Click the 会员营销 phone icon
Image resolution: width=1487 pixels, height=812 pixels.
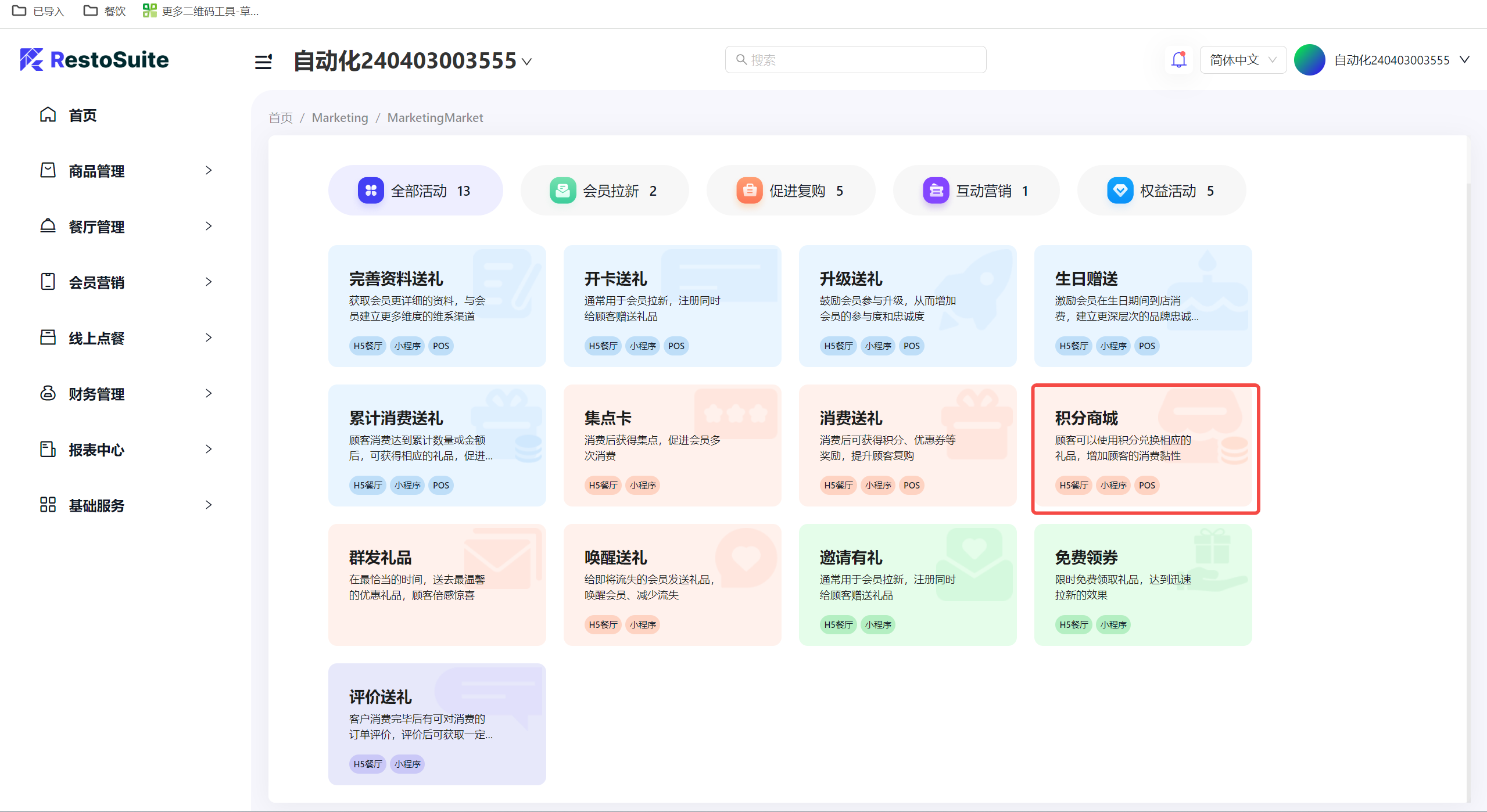click(48, 282)
